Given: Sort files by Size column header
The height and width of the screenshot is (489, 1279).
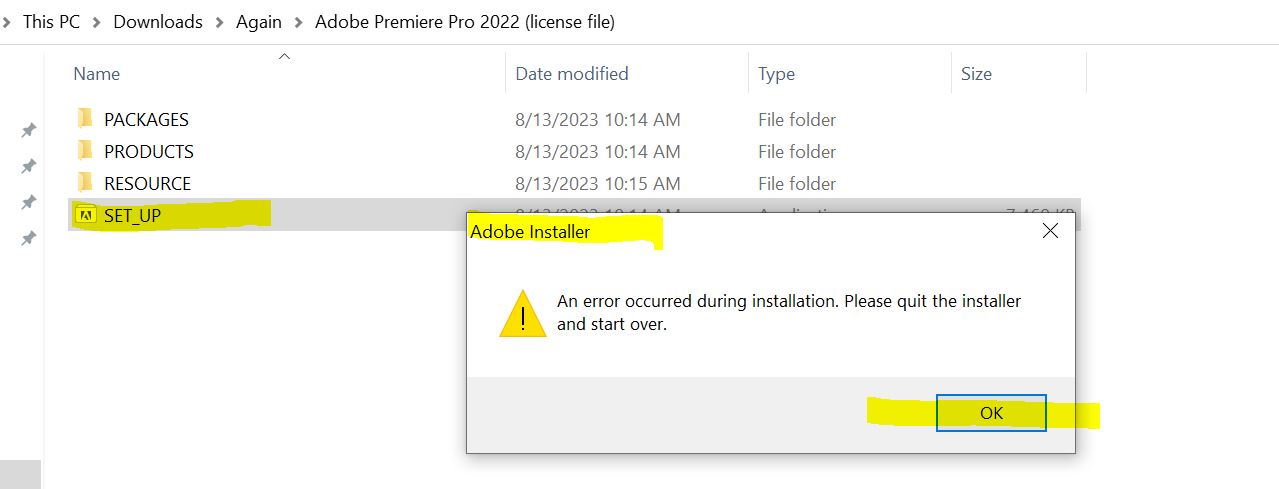Looking at the screenshot, I should click(976, 73).
